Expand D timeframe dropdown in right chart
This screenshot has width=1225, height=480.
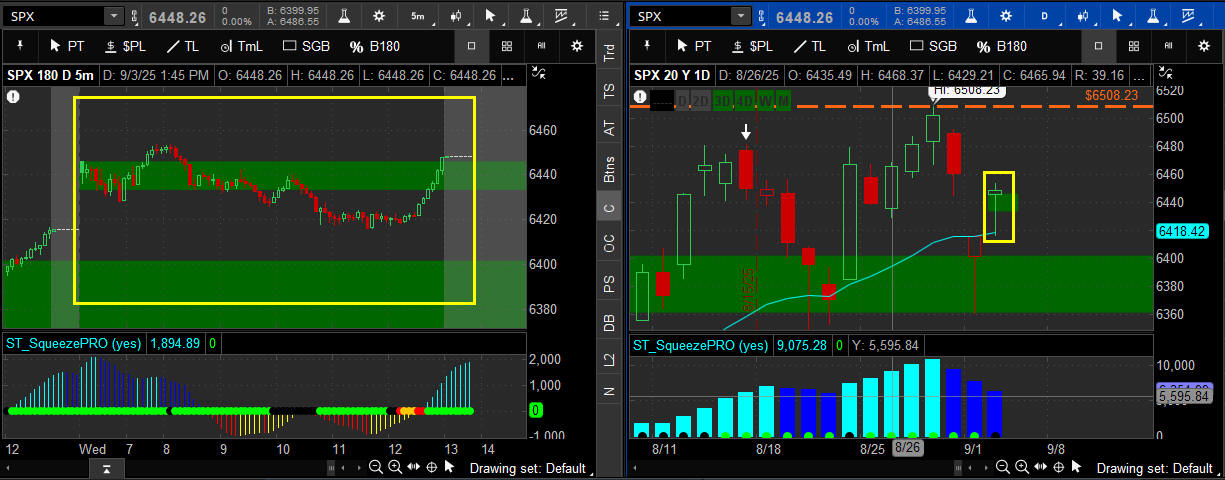[x=1044, y=16]
